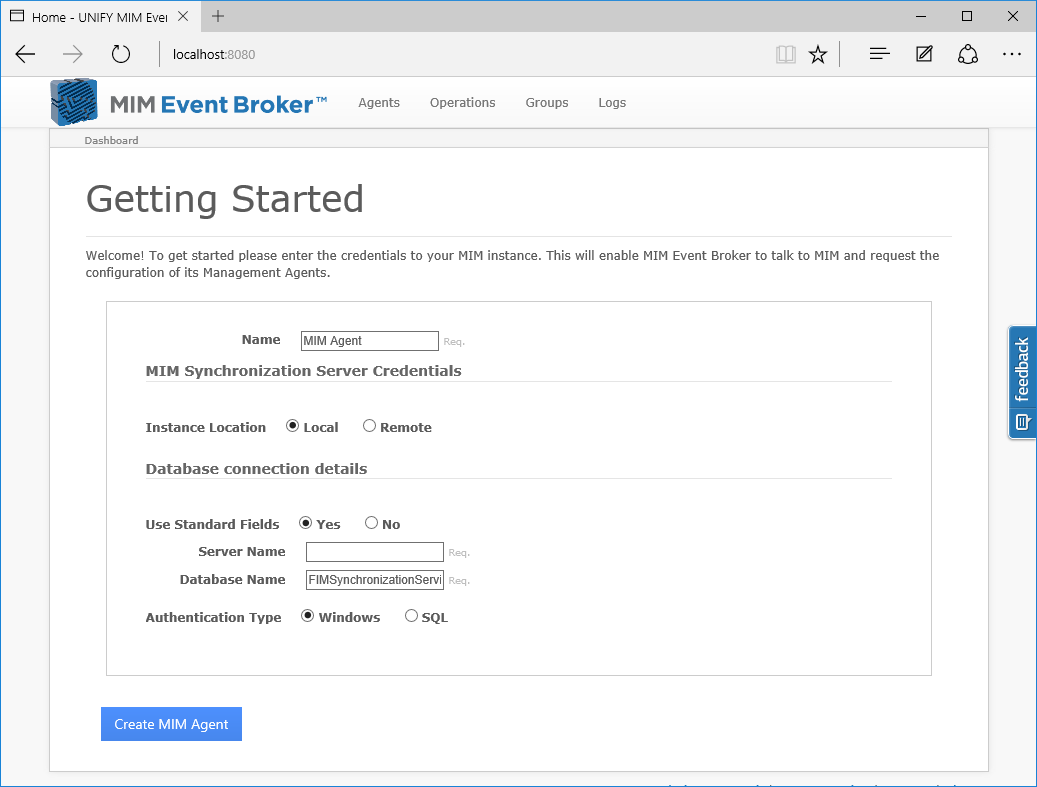Add page to favorites with star icon
Screen dimensions: 1037x787
pyautogui.click(x=818, y=54)
